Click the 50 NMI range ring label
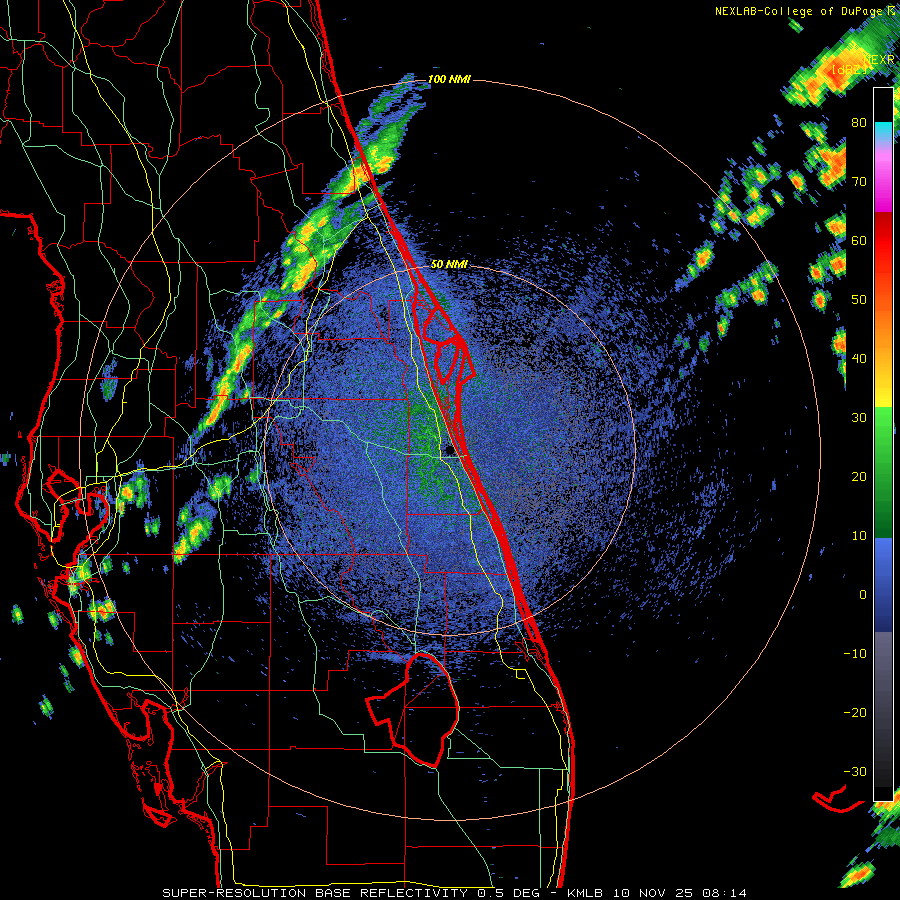900x900 pixels. click(449, 265)
